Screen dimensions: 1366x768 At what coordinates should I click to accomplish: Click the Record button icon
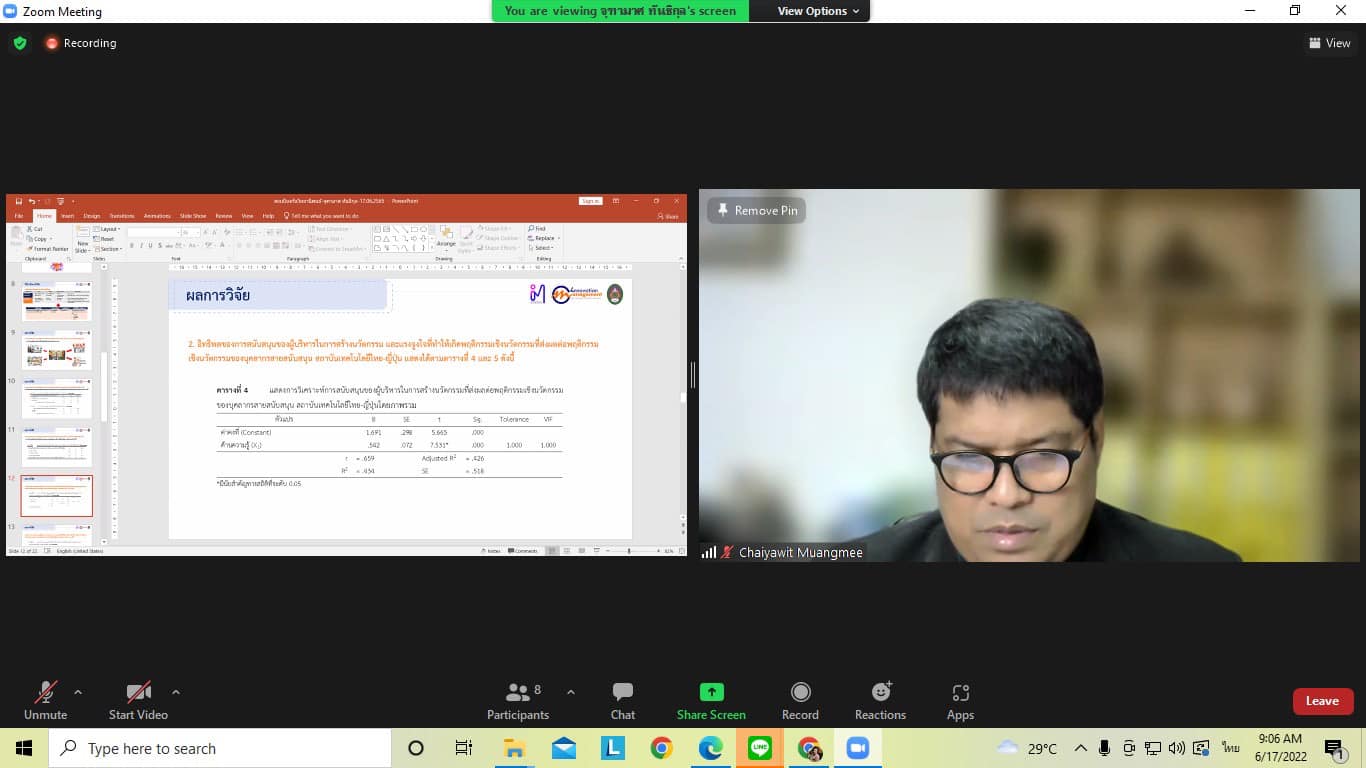[x=800, y=692]
